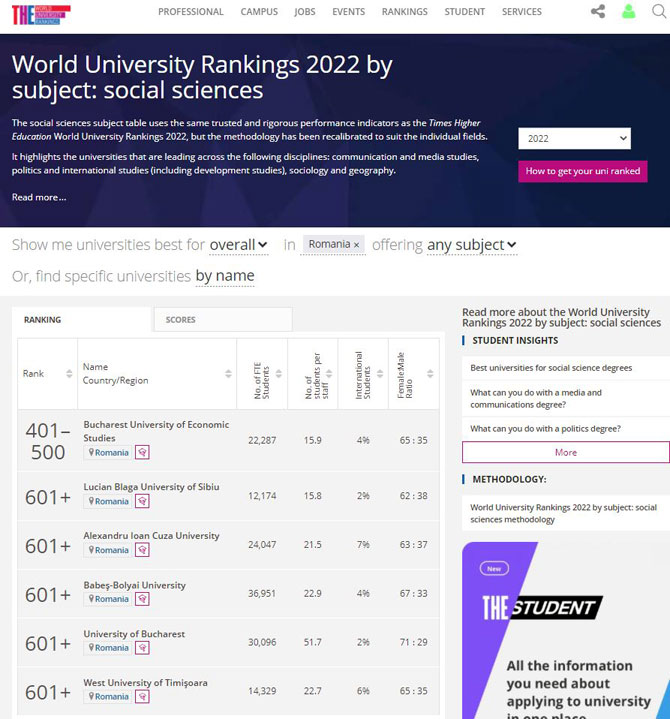Viewport: 670px width, 719px height.
Task: Click the '7%' international students value
Action: click(x=363, y=544)
